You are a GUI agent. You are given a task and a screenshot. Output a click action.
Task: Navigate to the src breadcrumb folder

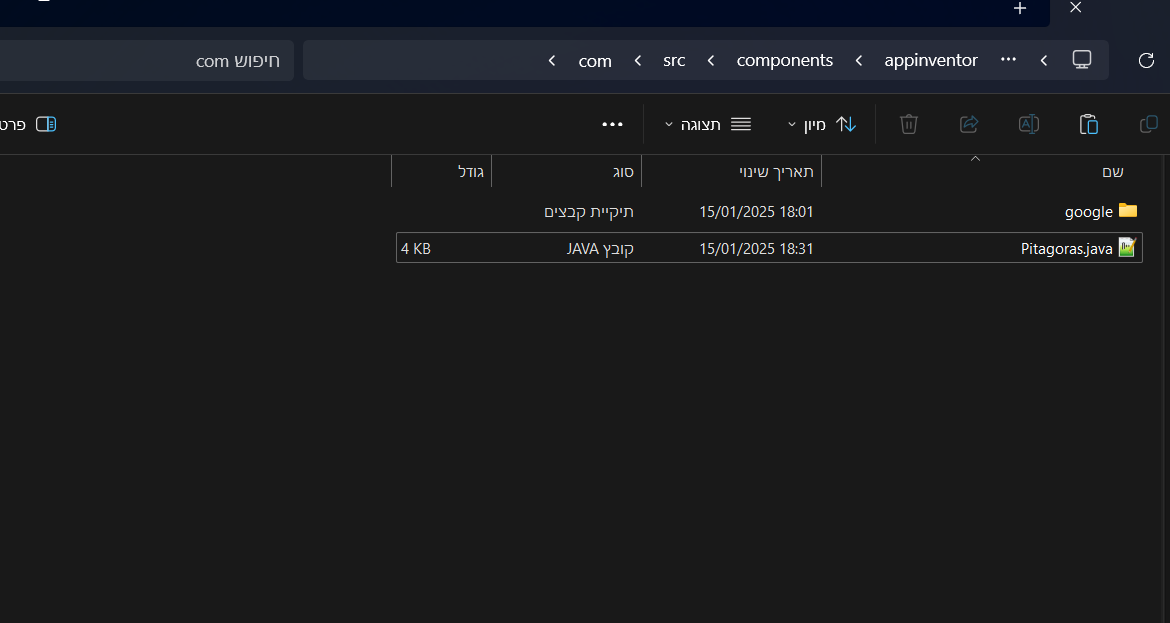pyautogui.click(x=674, y=61)
